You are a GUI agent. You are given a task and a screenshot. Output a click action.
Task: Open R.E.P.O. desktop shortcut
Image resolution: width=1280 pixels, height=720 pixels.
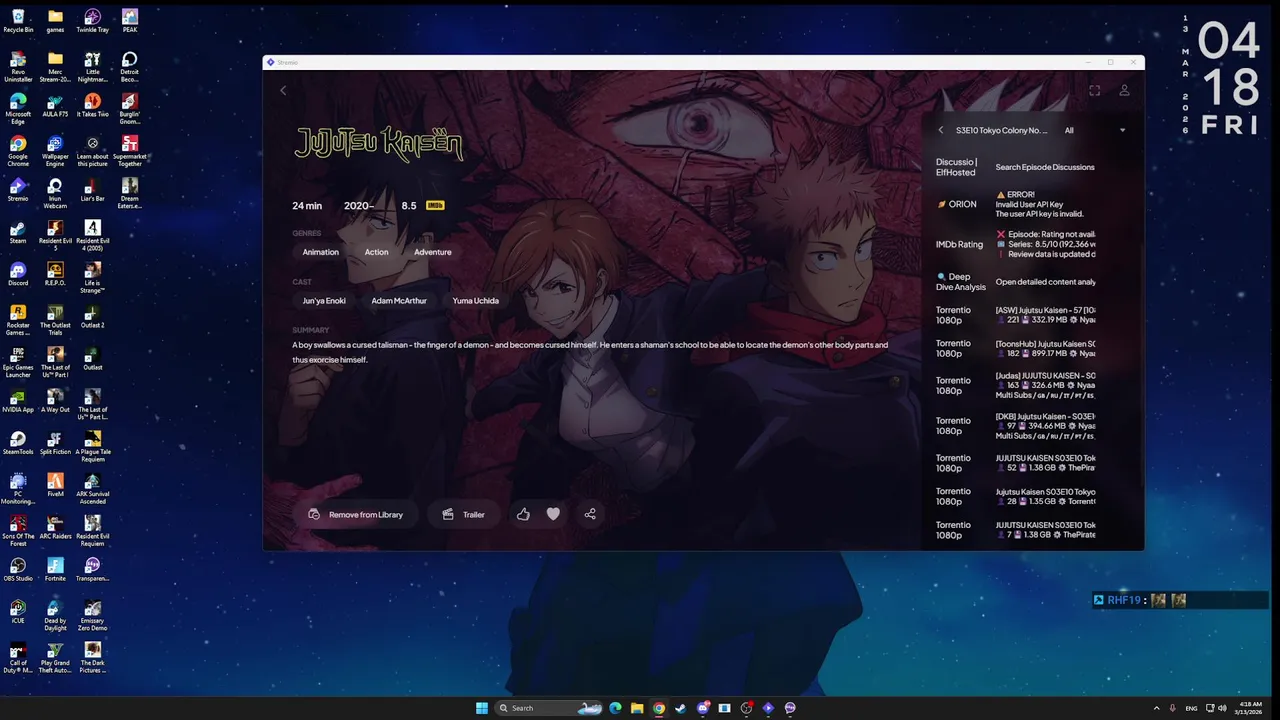pos(55,273)
